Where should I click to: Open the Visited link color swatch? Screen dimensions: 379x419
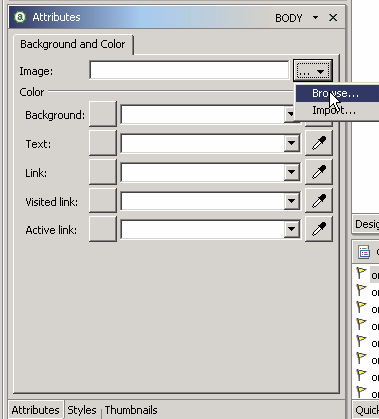click(103, 201)
